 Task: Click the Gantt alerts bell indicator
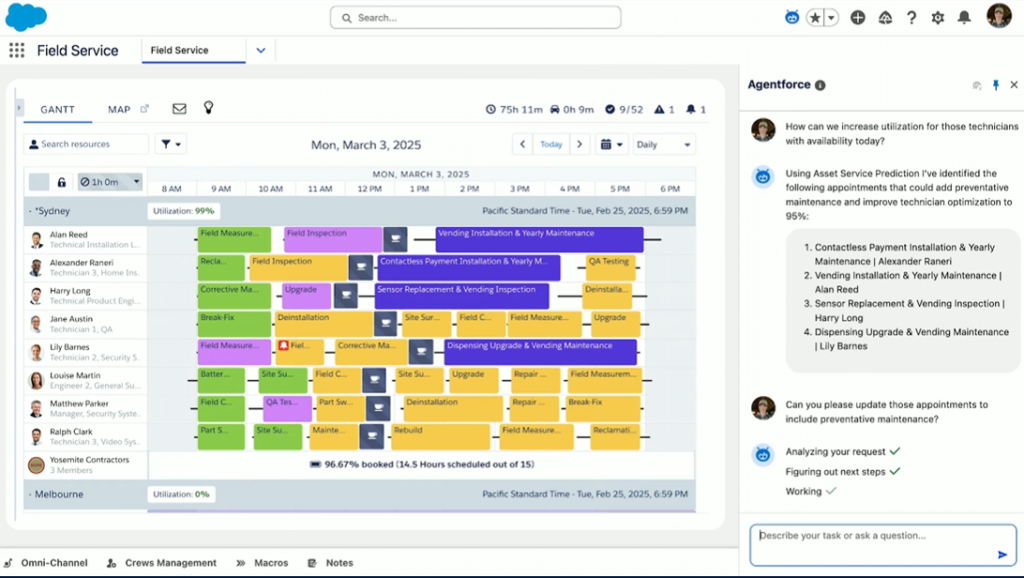pos(696,110)
